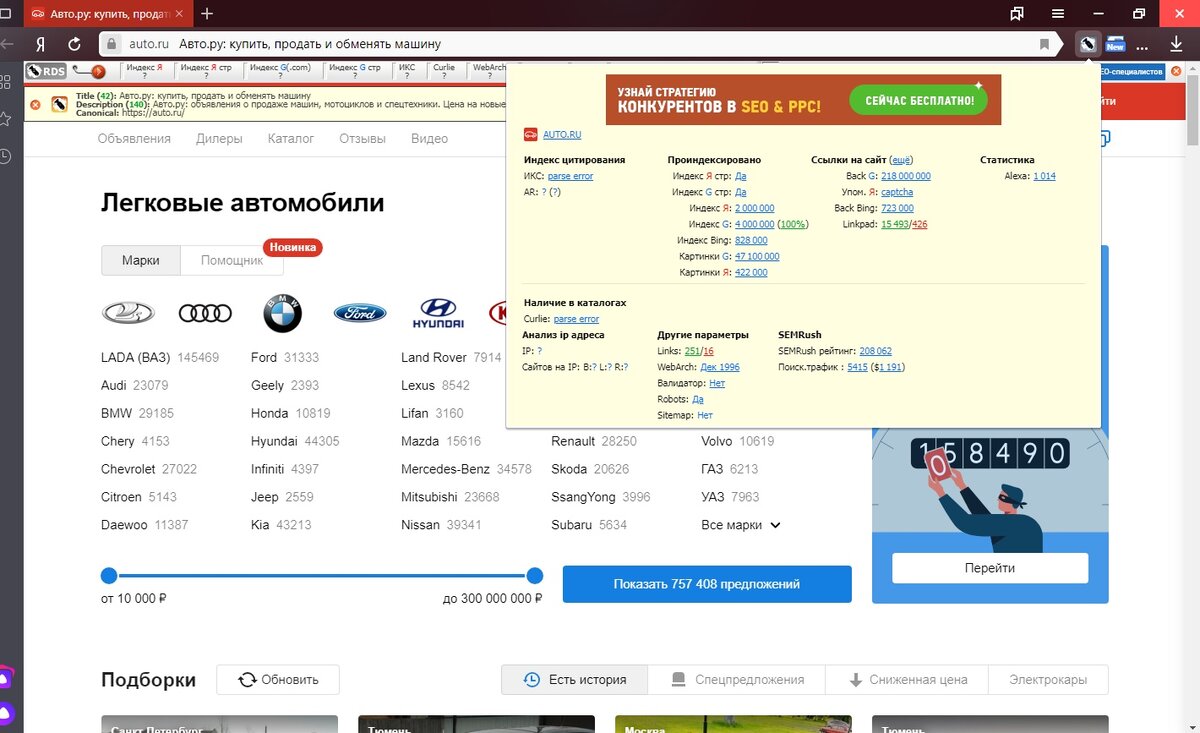
Task: Click the Перейти button
Action: [x=990, y=568]
